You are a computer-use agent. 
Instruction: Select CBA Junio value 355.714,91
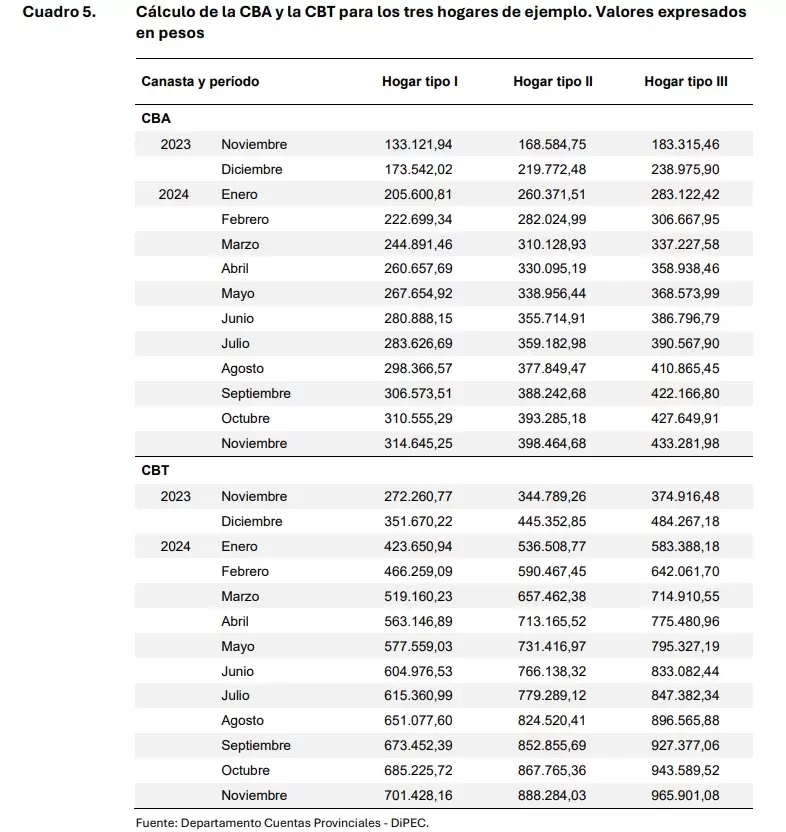click(552, 318)
